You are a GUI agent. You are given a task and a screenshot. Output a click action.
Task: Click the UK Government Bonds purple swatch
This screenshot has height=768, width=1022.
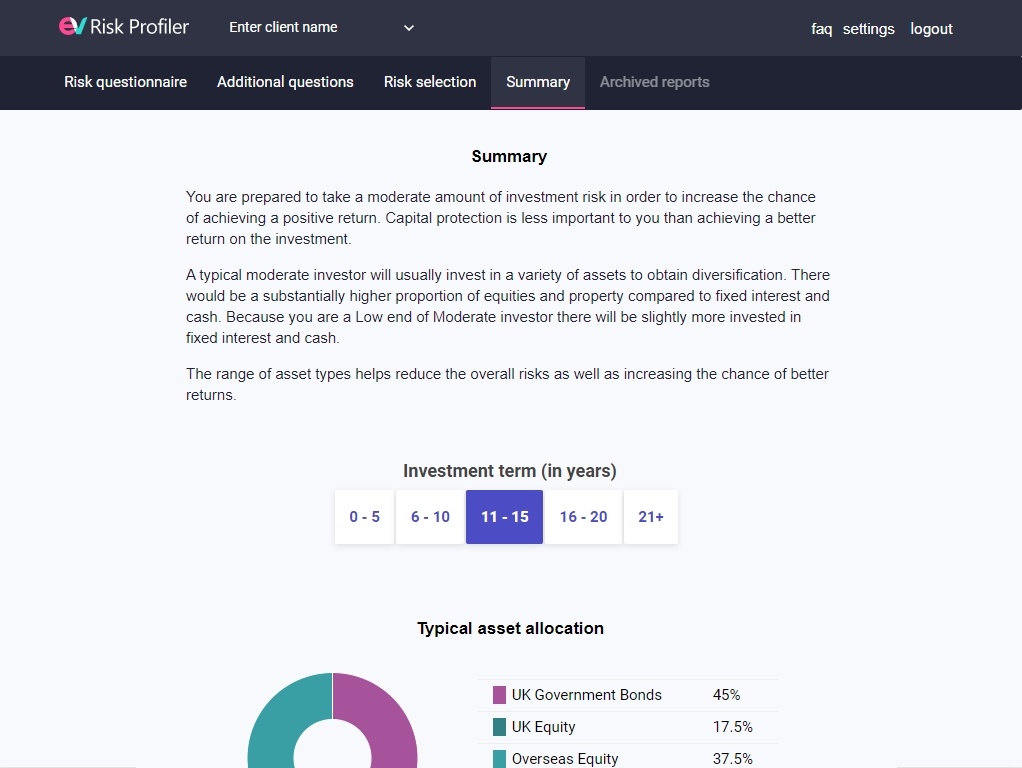click(x=499, y=695)
